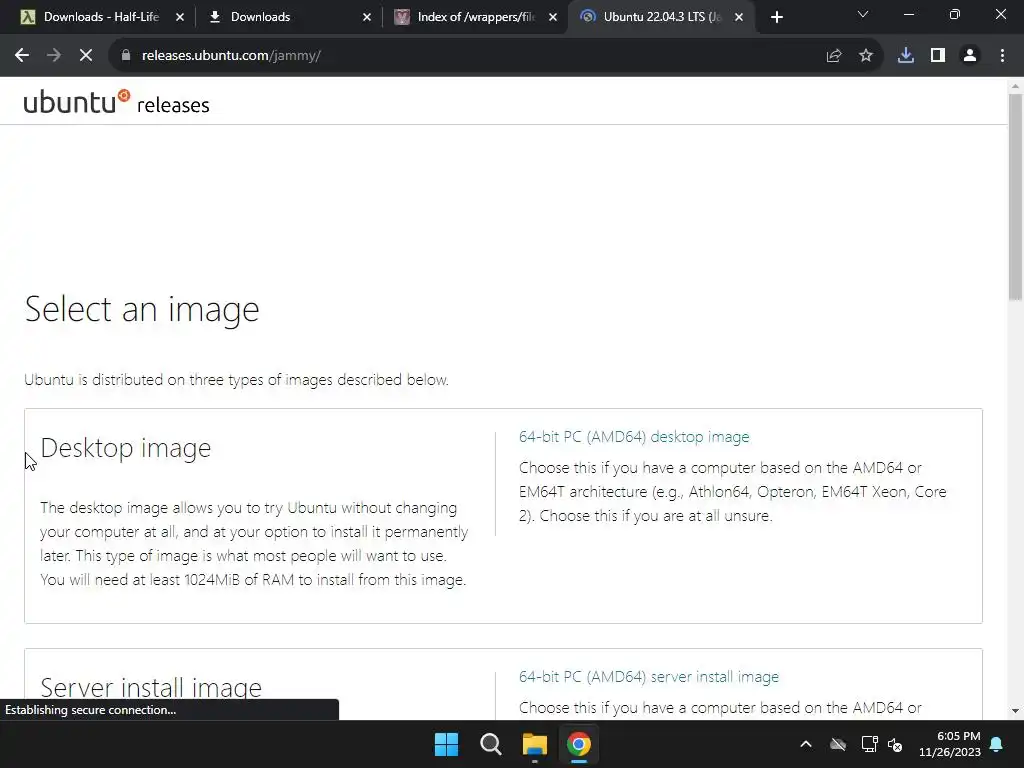The width and height of the screenshot is (1024, 768).
Task: Click the ubuntu releases logo
Action: point(116,102)
